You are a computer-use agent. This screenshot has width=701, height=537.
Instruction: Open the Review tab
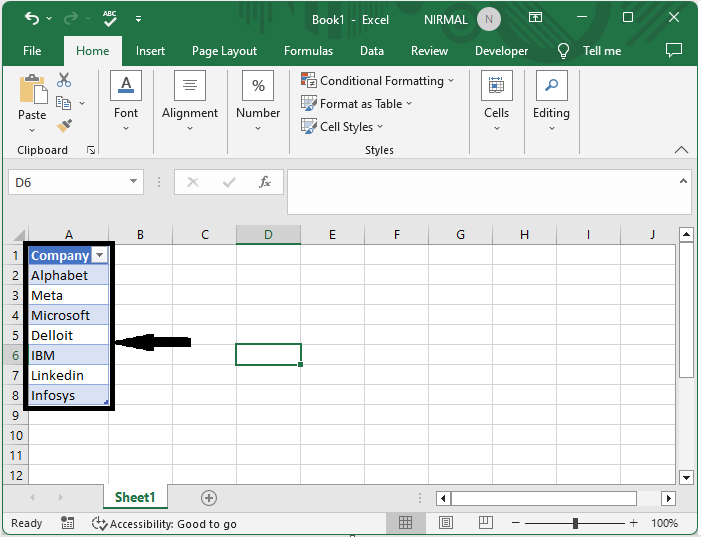point(429,51)
